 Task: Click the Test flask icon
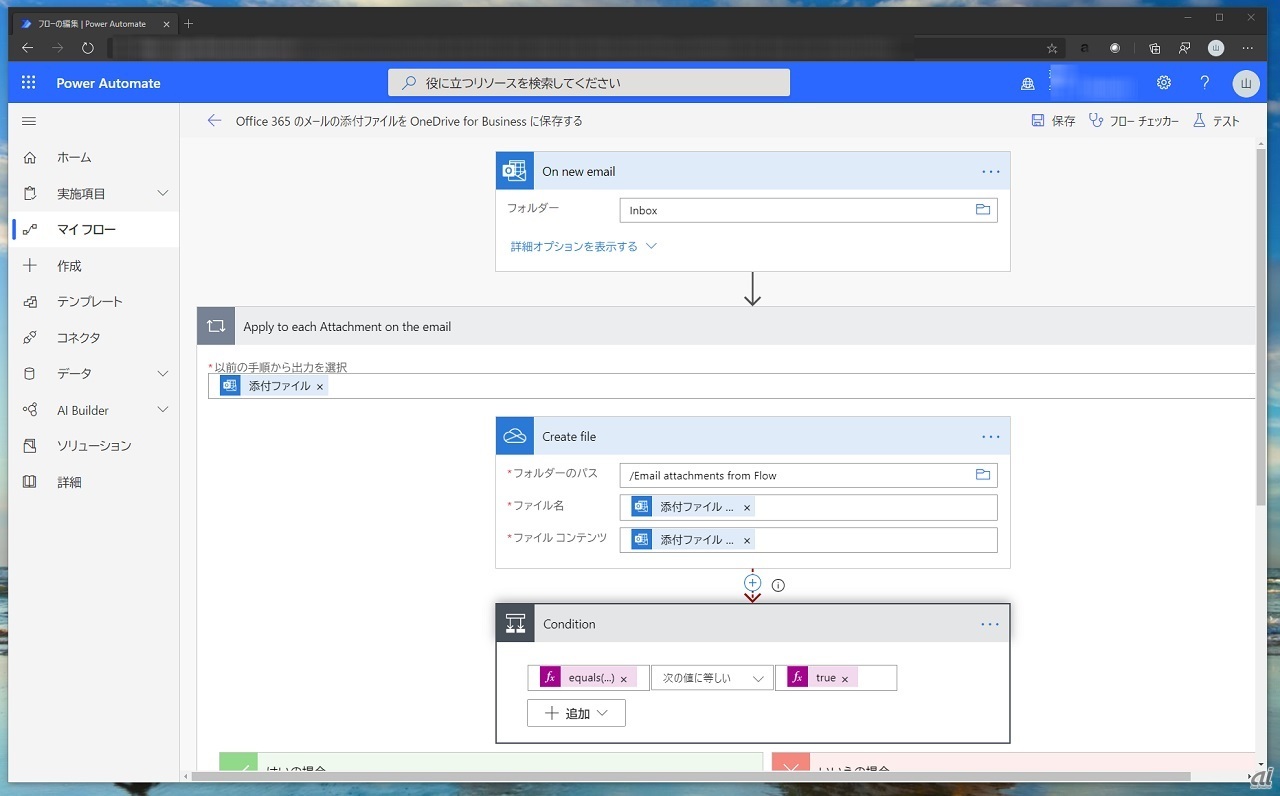1199,120
